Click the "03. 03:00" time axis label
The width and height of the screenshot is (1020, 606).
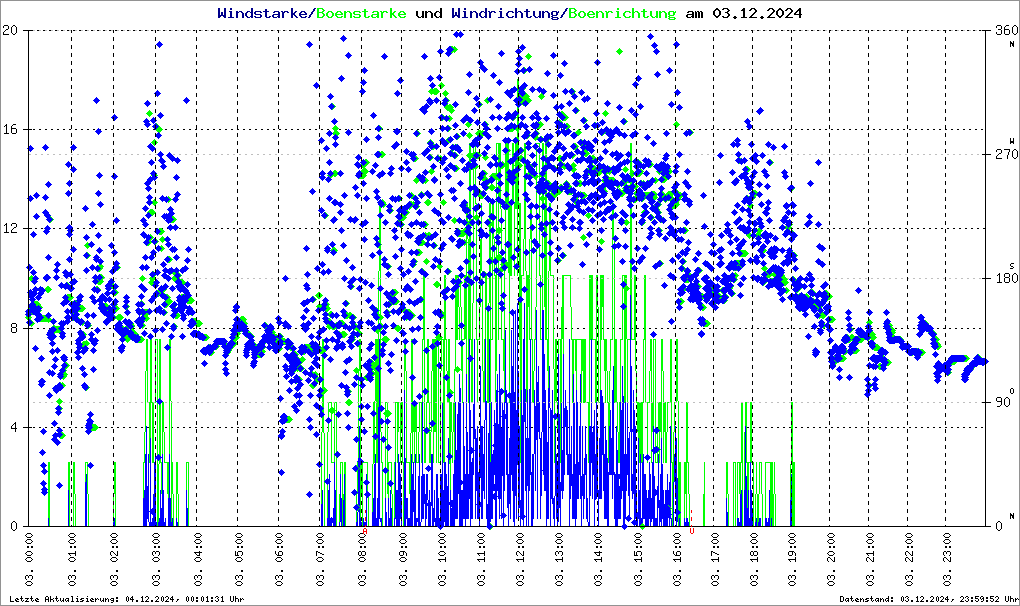tap(157, 559)
